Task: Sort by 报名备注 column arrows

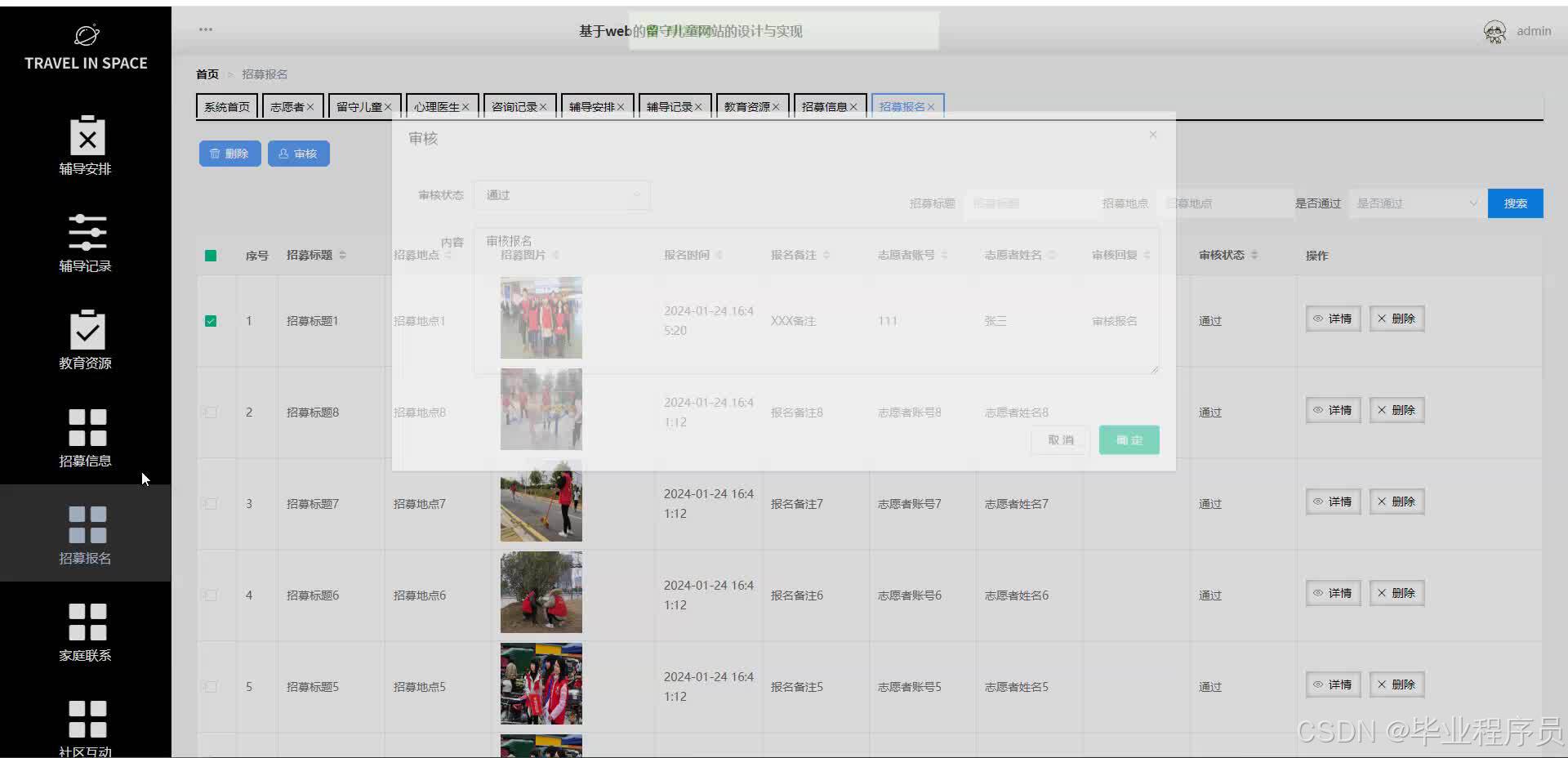Action: coord(826,256)
